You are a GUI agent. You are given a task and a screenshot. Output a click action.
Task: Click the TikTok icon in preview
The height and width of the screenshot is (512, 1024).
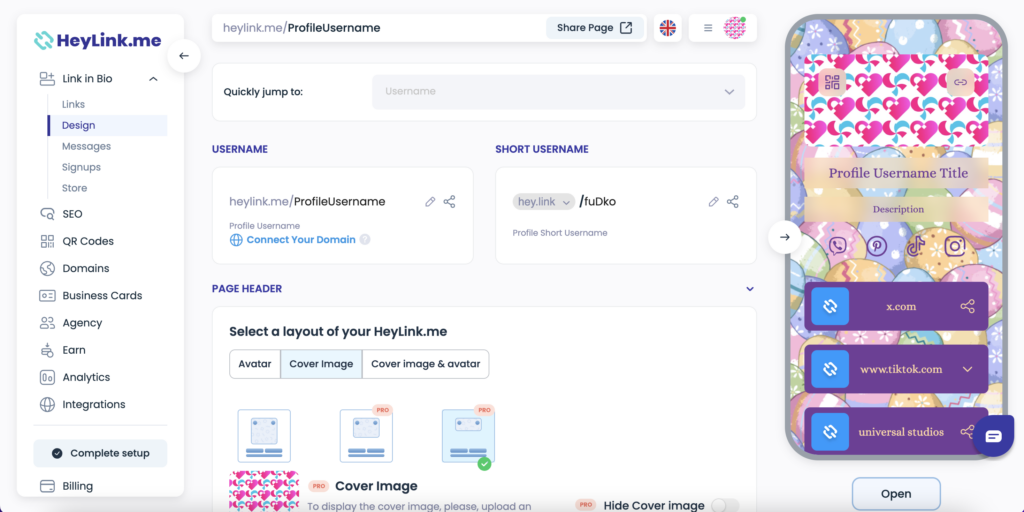coord(916,246)
